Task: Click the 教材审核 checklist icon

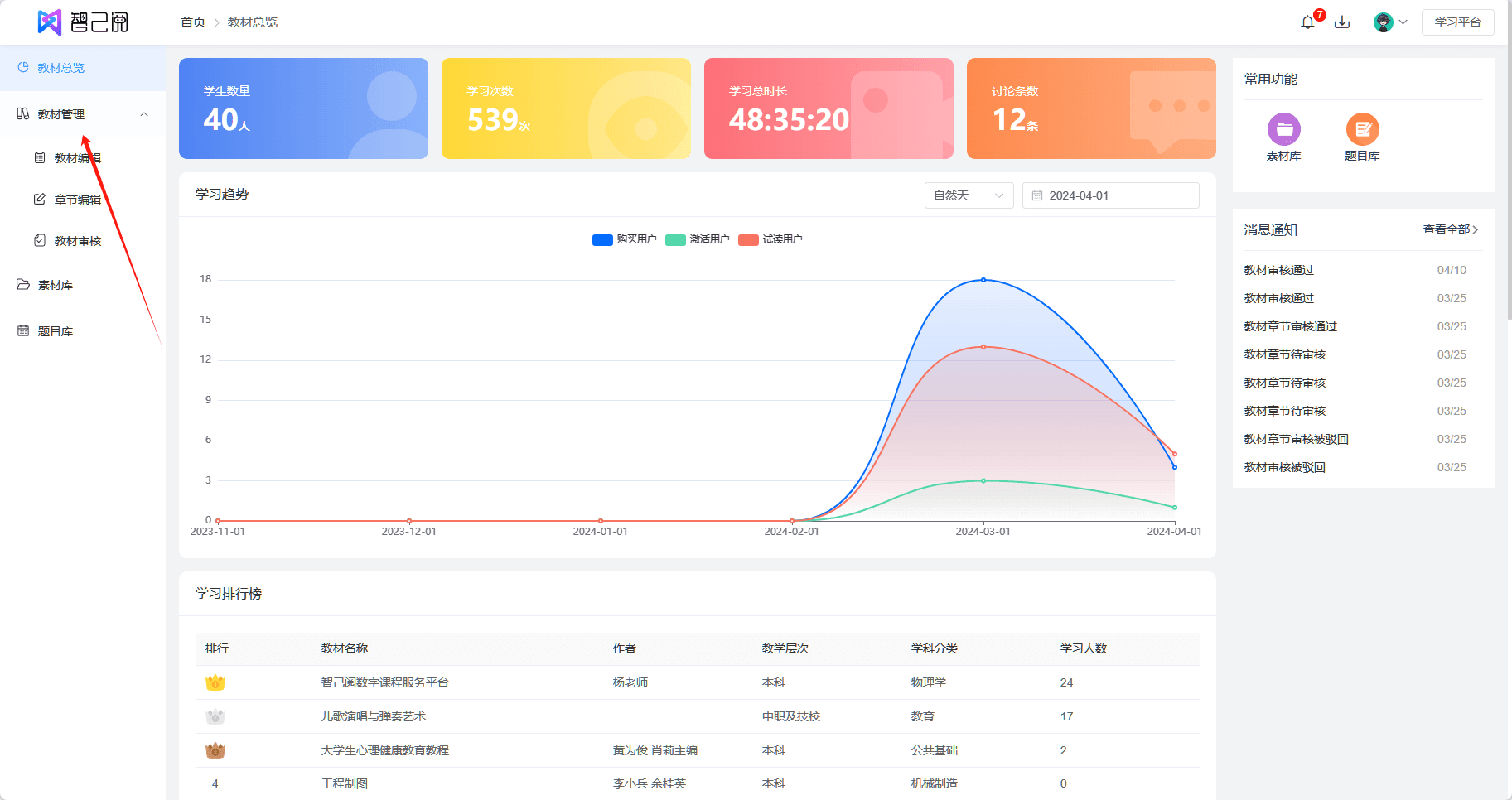Action: pos(40,240)
